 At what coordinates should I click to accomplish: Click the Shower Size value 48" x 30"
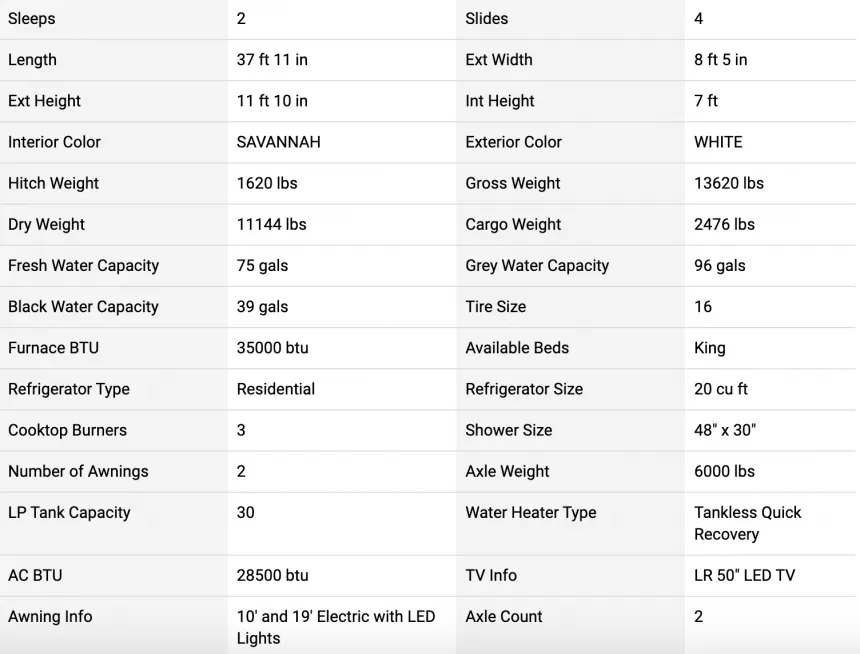tap(725, 430)
